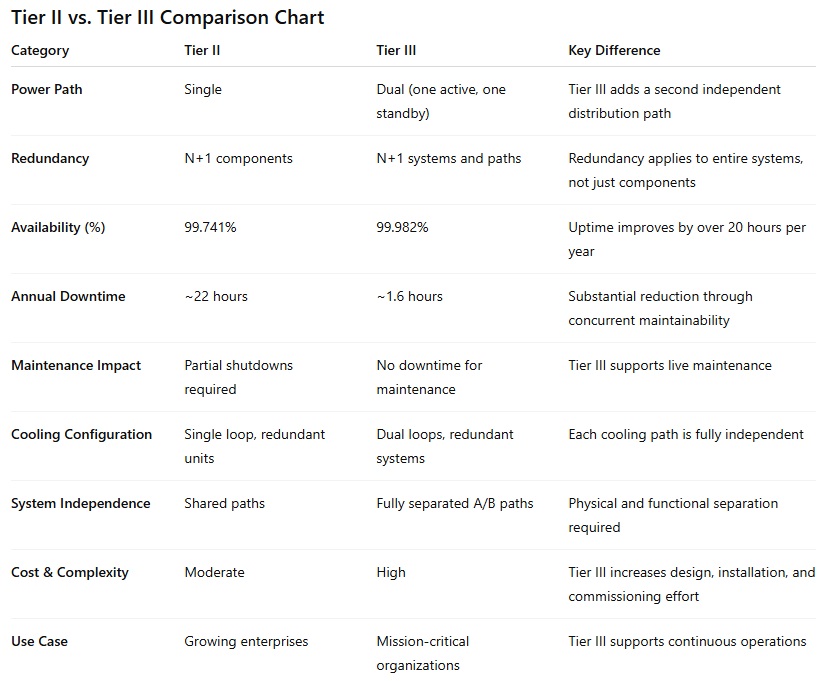Select the '~1.6 hours' downtime cell
The height and width of the screenshot is (681, 837).
pyautogui.click(x=409, y=296)
